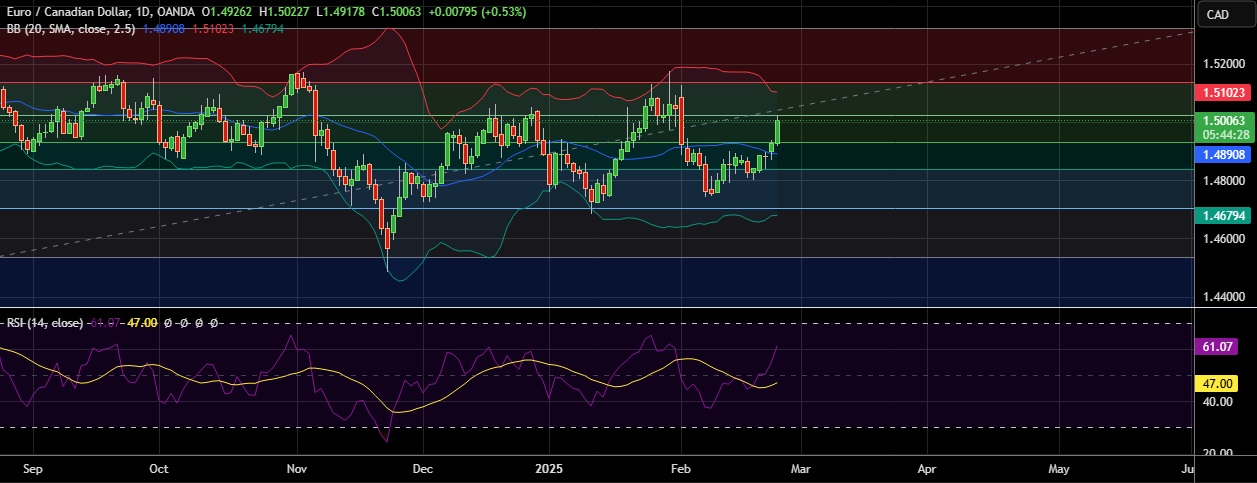Open the BB (20, SMA, close, 2.5) indicator legend

[x=71, y=29]
